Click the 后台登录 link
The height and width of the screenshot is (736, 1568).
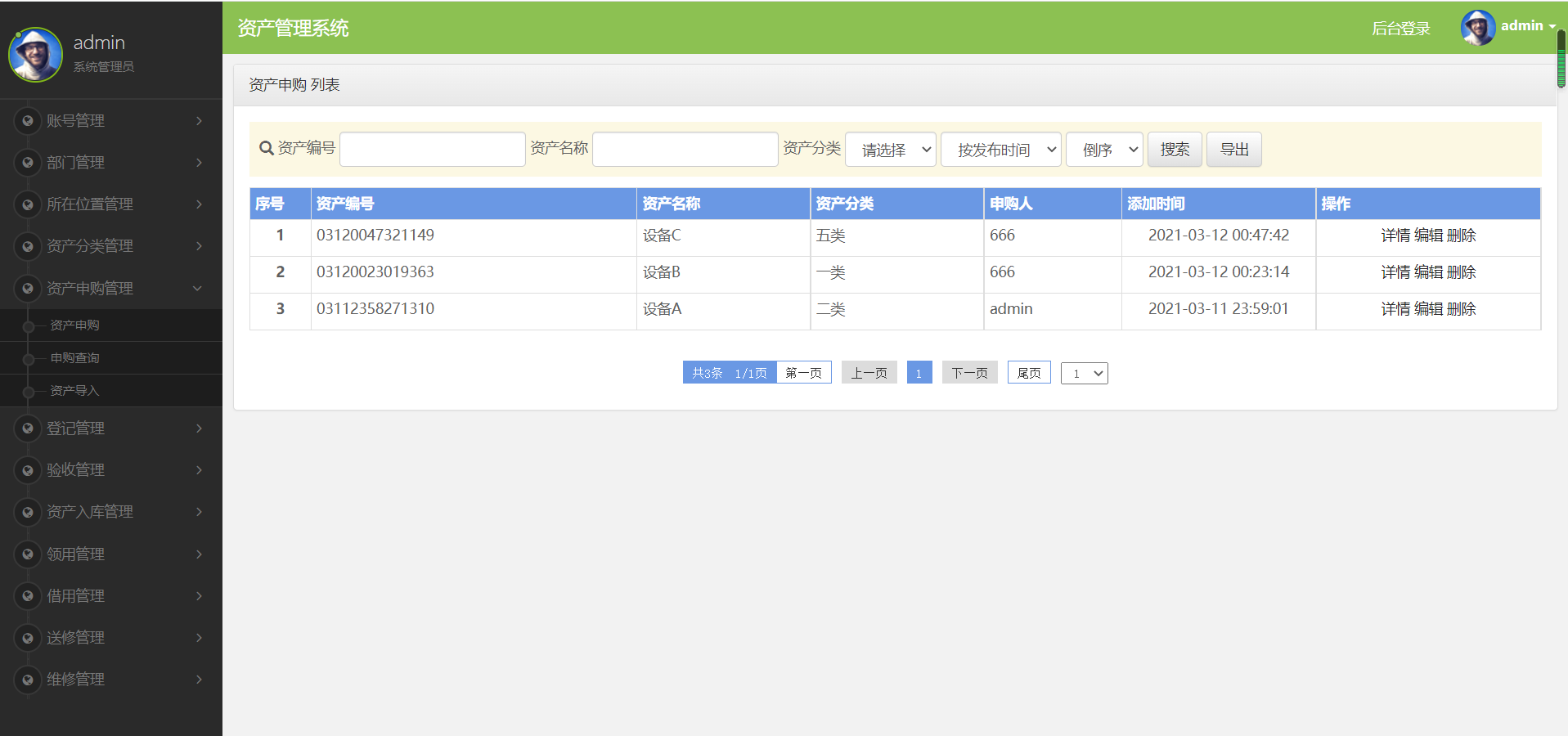tap(1401, 29)
